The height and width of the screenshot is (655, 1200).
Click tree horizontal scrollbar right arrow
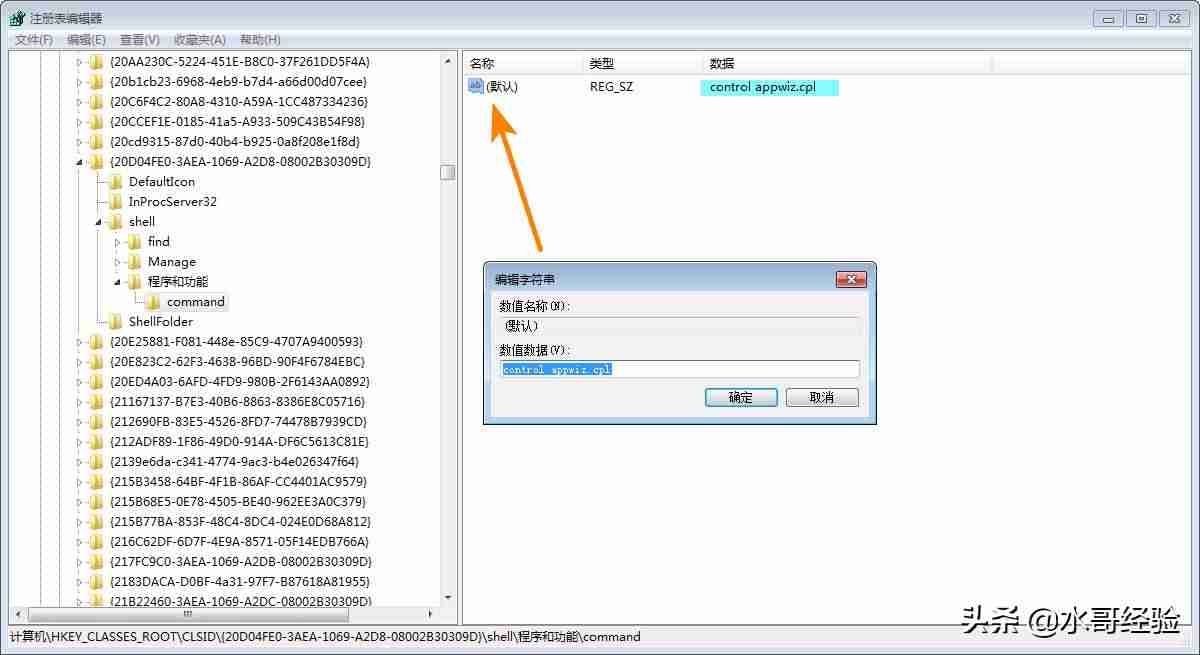pyautogui.click(x=431, y=615)
